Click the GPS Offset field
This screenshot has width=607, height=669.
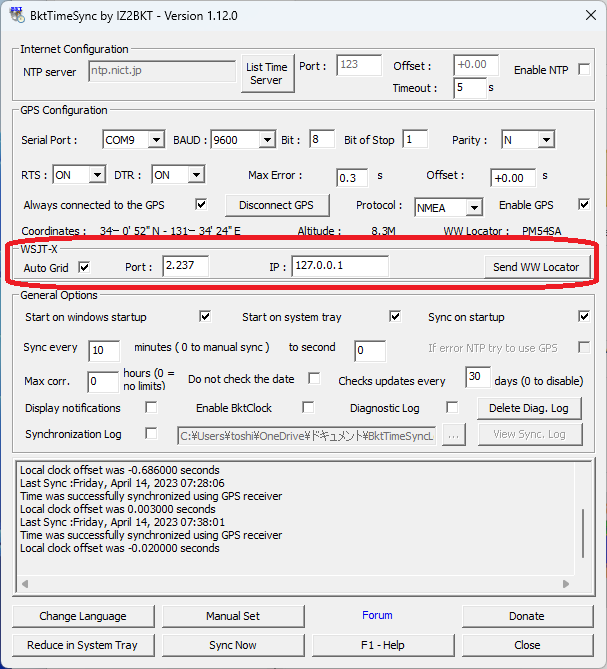(513, 177)
